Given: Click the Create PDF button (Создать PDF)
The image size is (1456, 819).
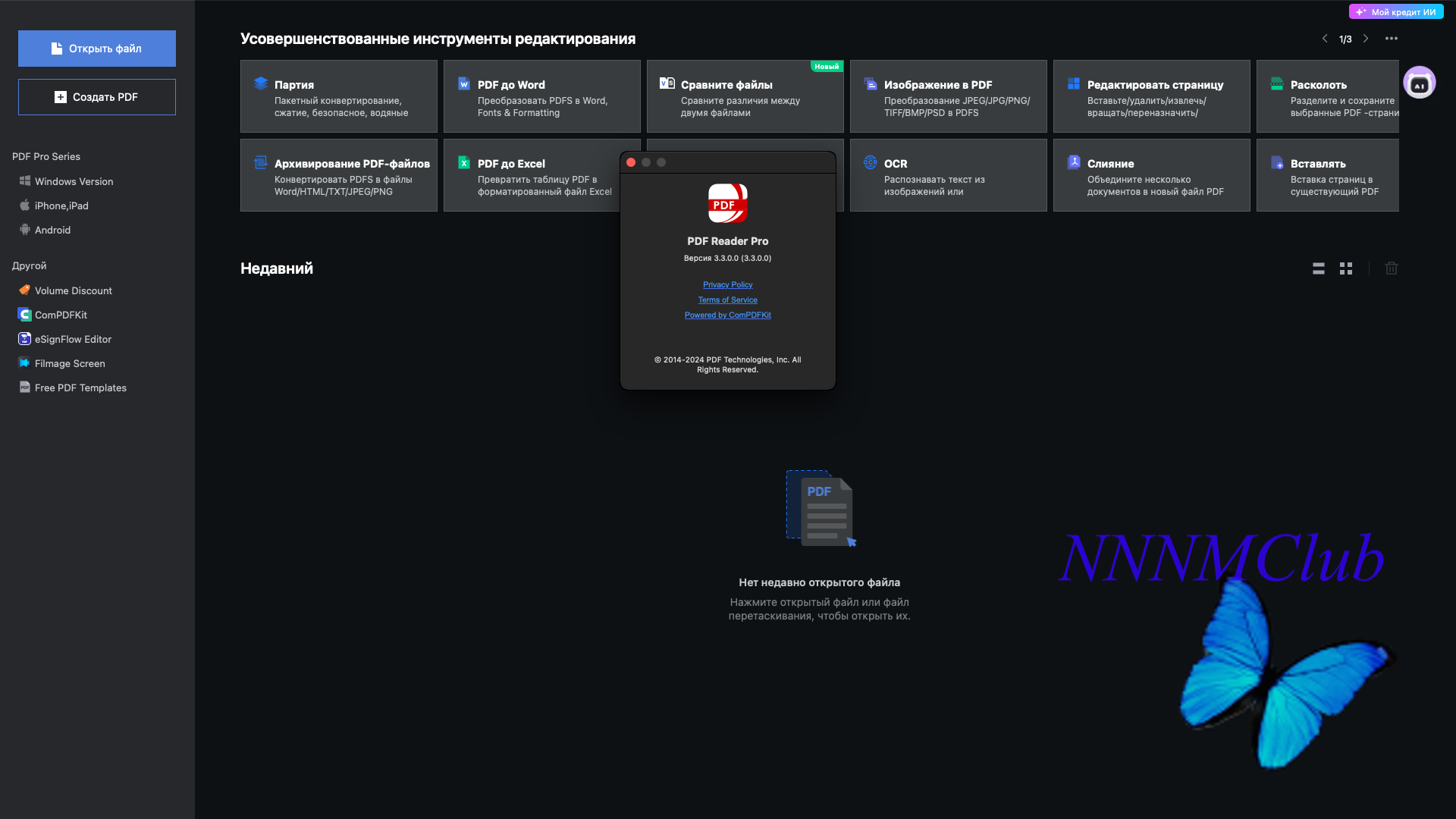Looking at the screenshot, I should 97,97.
